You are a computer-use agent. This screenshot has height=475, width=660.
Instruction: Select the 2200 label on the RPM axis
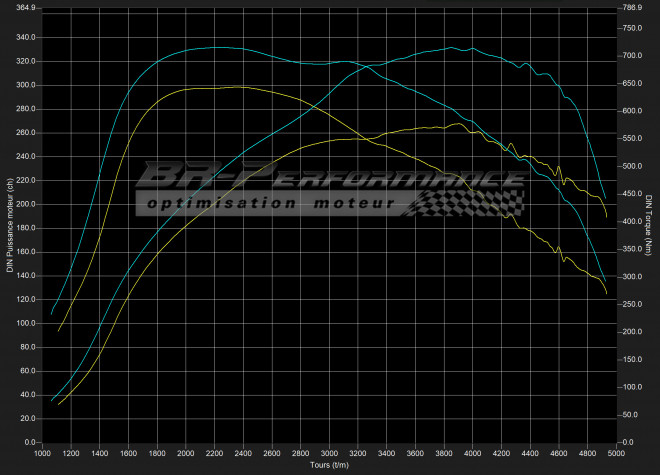pyautogui.click(x=216, y=454)
